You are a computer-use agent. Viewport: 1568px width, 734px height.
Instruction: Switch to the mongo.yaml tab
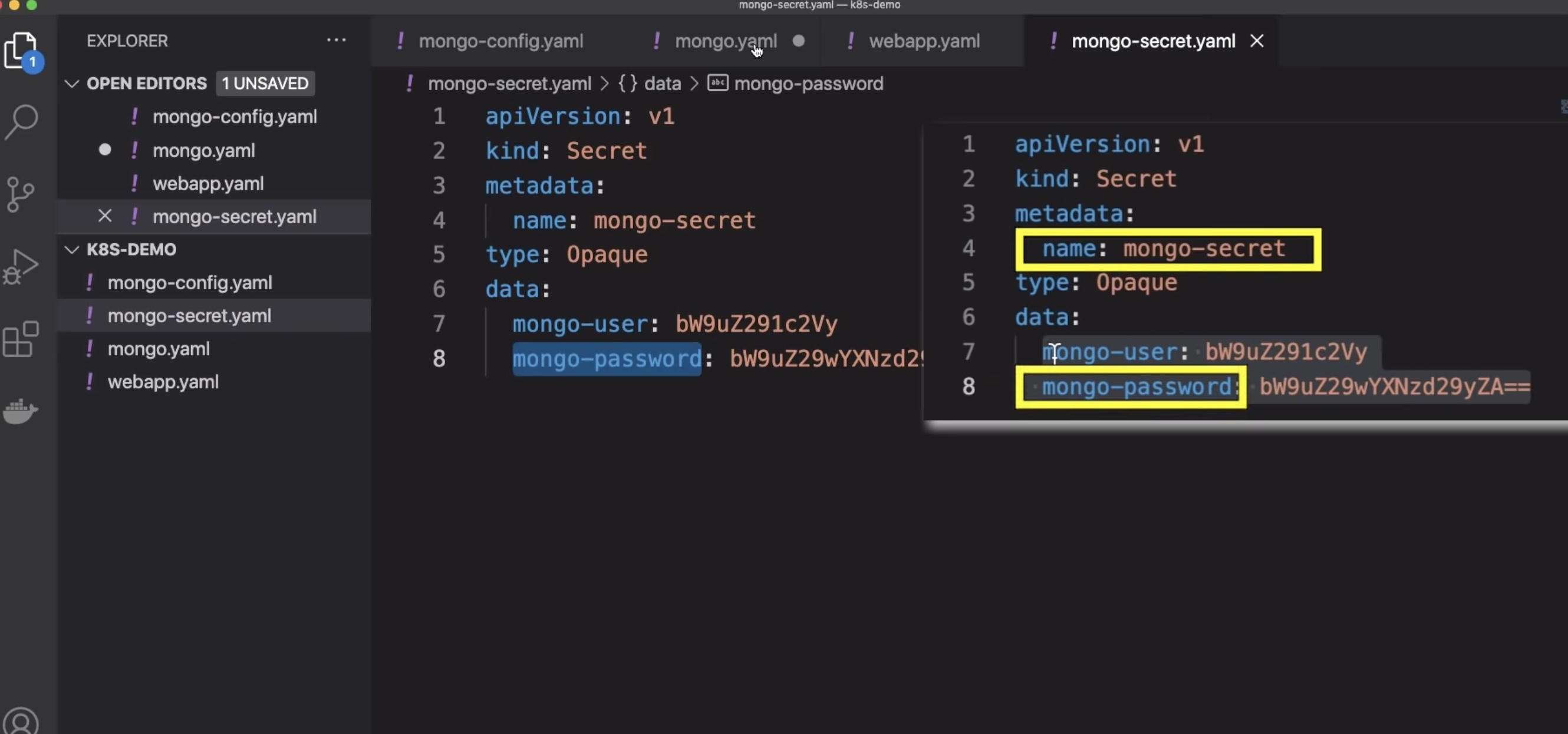click(x=726, y=41)
